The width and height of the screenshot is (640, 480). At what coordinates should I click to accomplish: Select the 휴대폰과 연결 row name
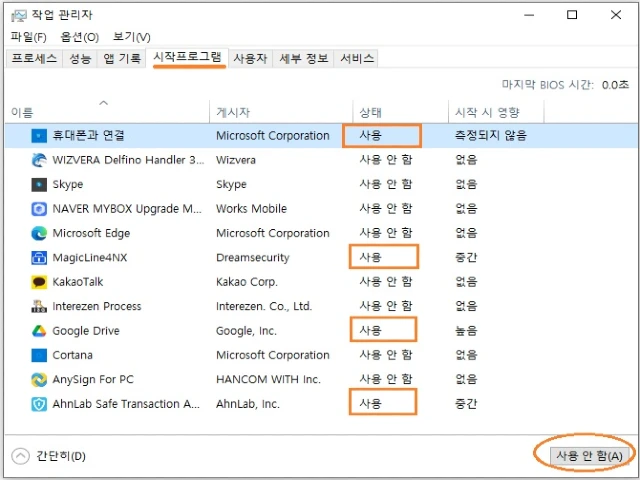[x=88, y=136]
